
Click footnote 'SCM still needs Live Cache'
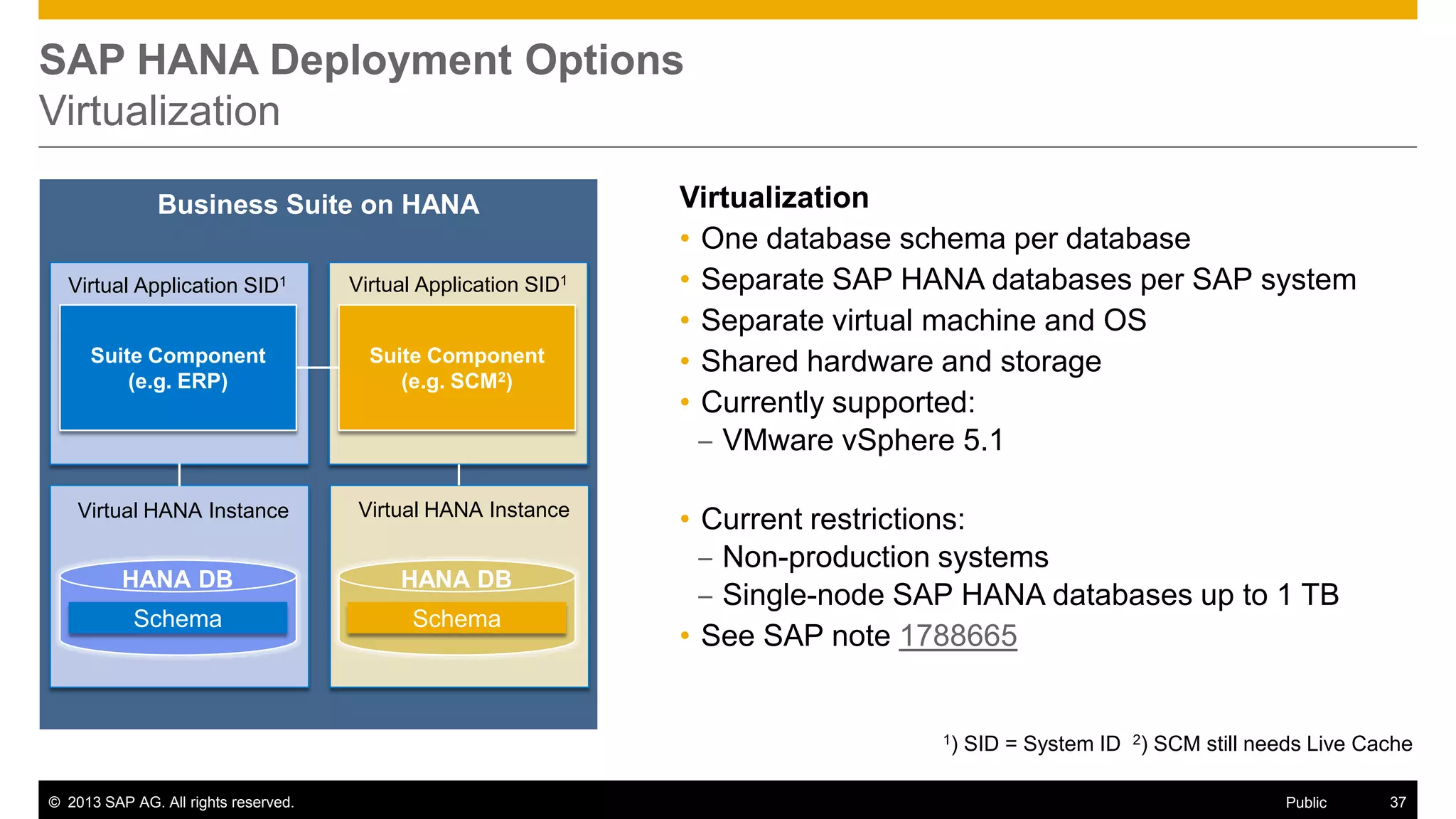point(1283,744)
